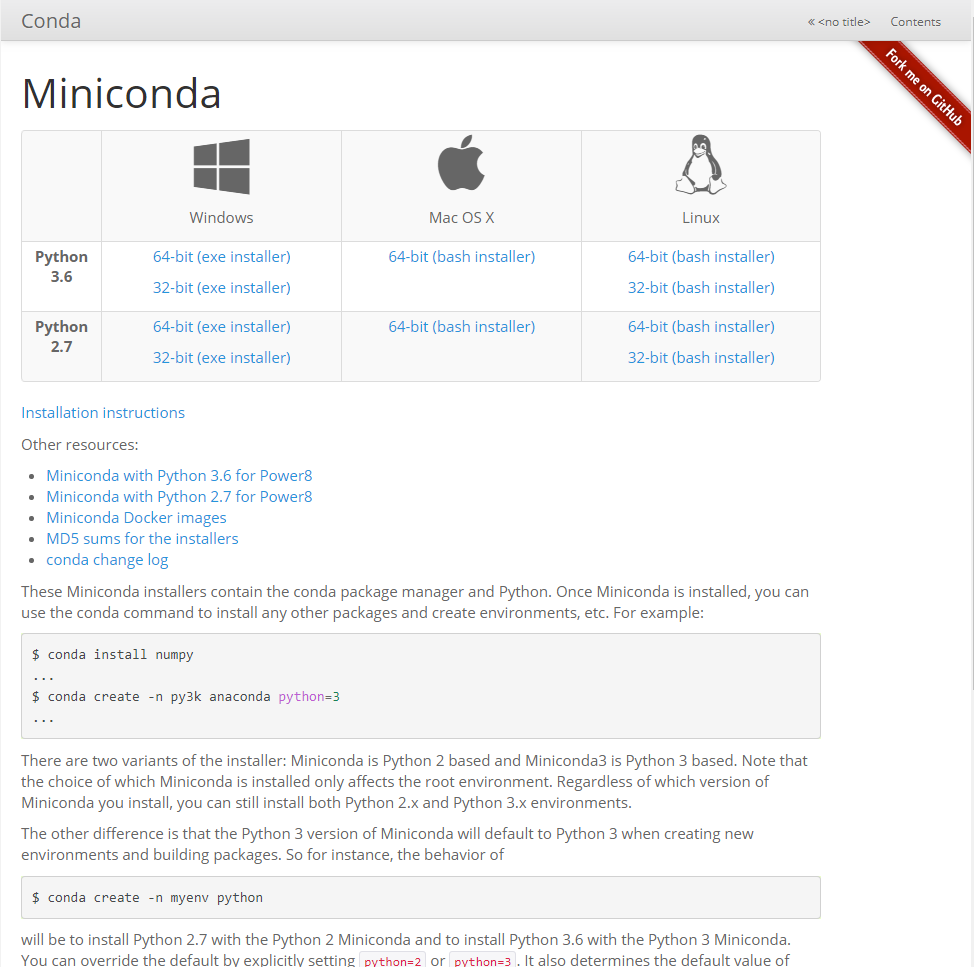Click the Linux penguin icon

click(701, 165)
